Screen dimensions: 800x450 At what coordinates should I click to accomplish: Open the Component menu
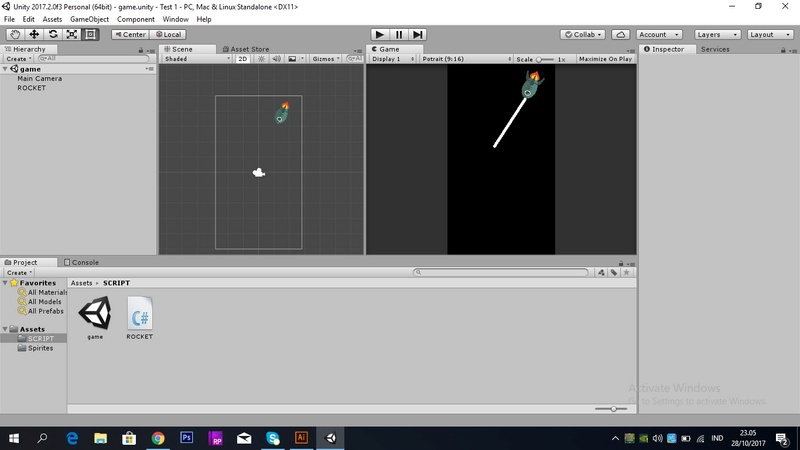pos(136,19)
